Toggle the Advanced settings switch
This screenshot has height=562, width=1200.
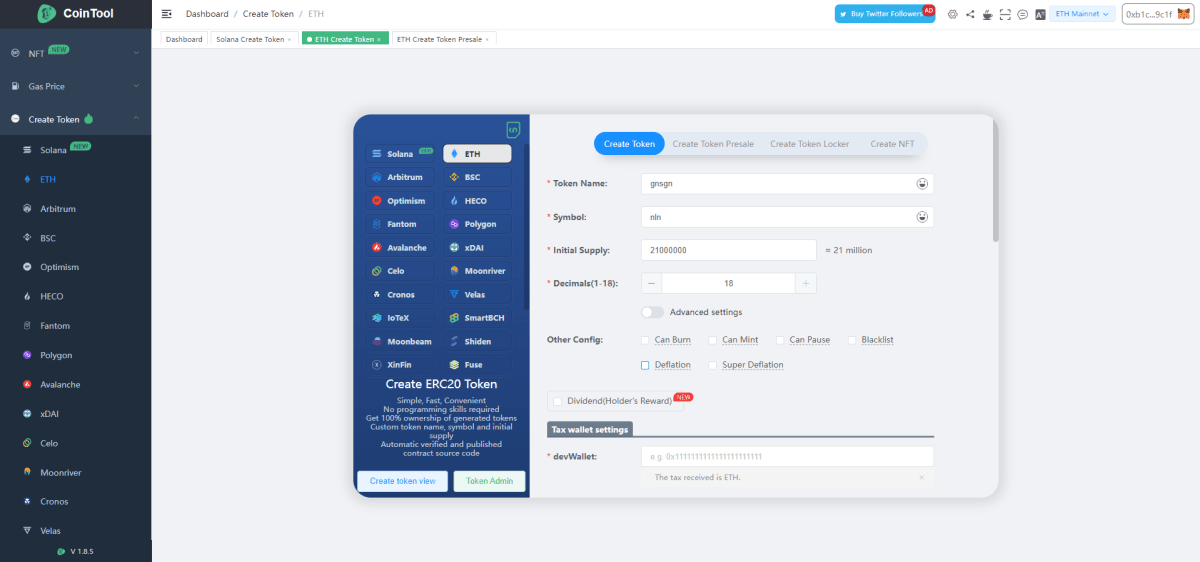tap(653, 312)
